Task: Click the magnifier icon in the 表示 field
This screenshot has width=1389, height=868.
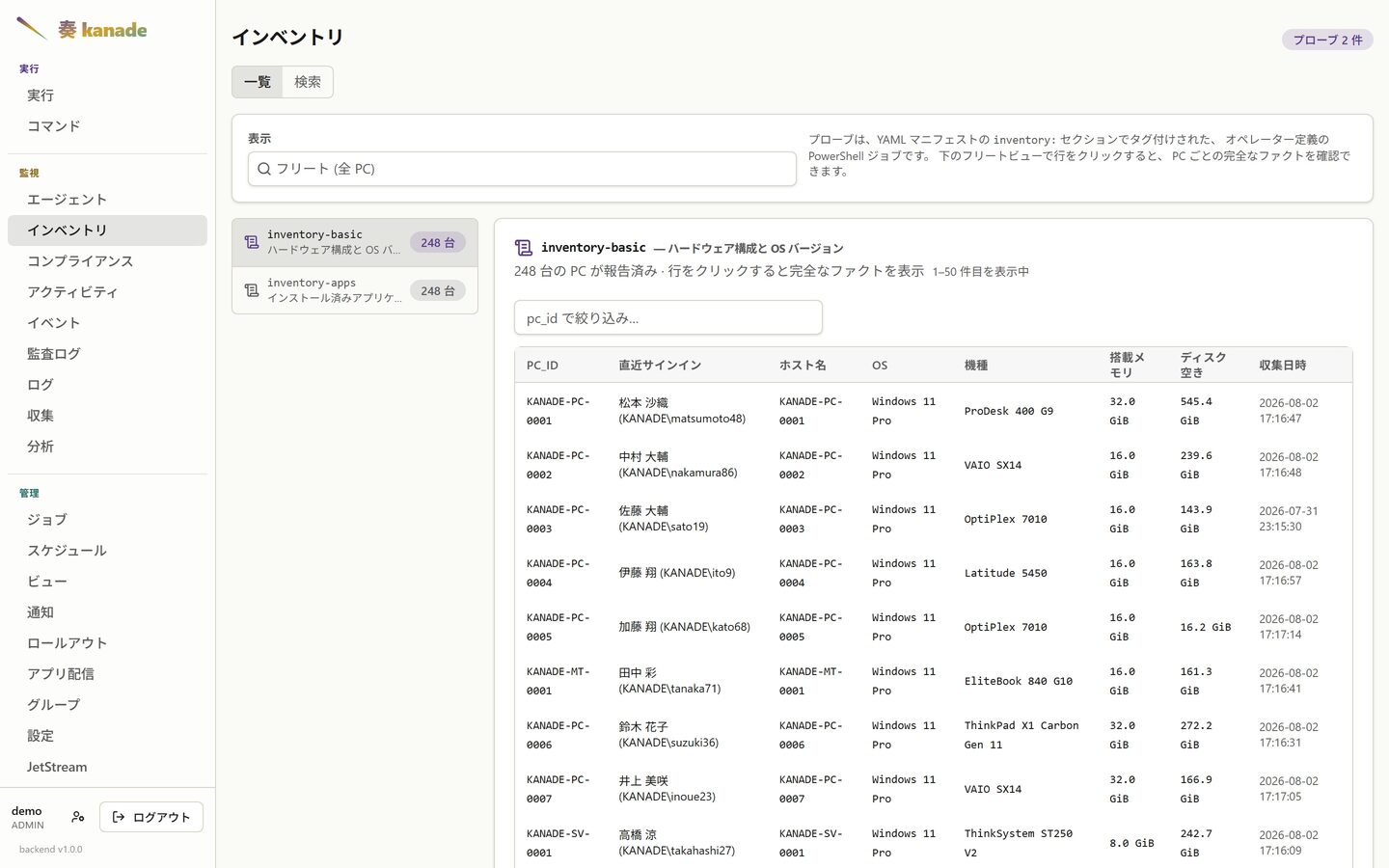Action: pyautogui.click(x=264, y=169)
